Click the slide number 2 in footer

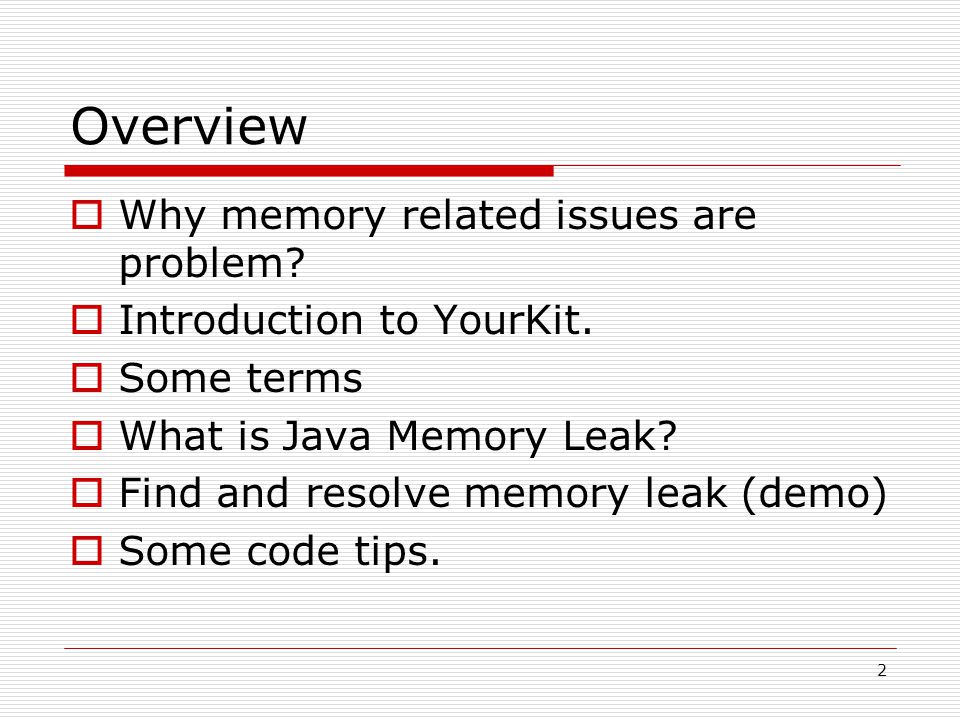882,670
